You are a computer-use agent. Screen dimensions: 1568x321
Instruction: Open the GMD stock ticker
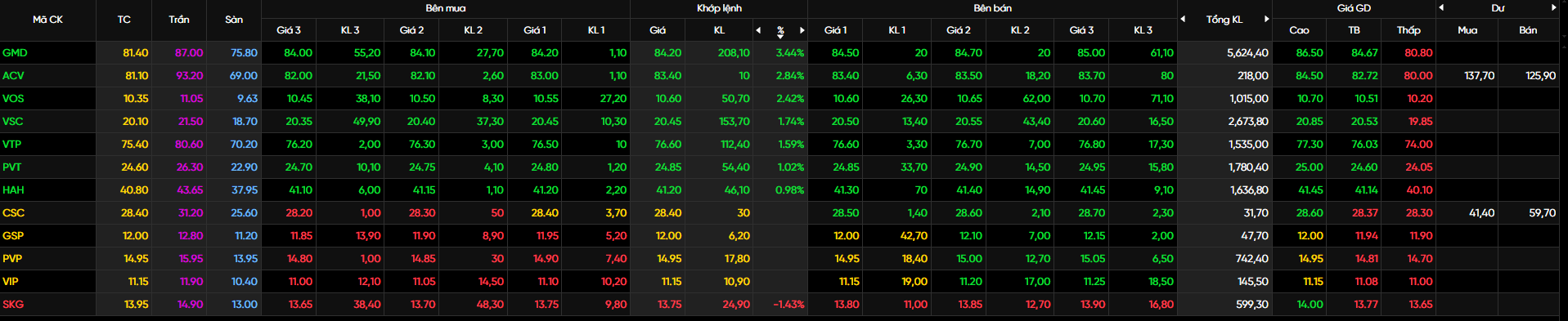15,53
